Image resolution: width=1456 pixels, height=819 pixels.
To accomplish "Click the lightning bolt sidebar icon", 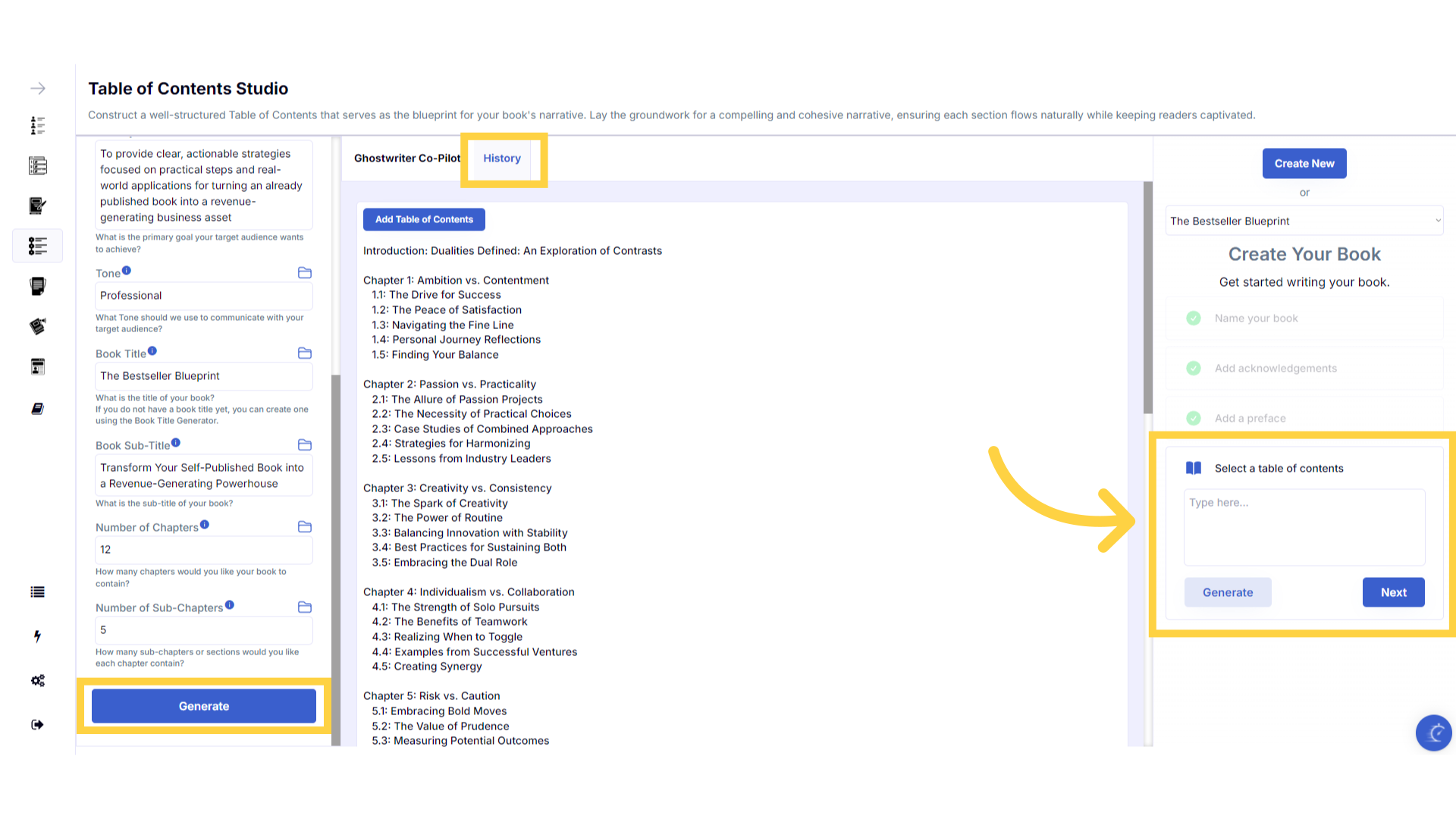I will pyautogui.click(x=38, y=636).
